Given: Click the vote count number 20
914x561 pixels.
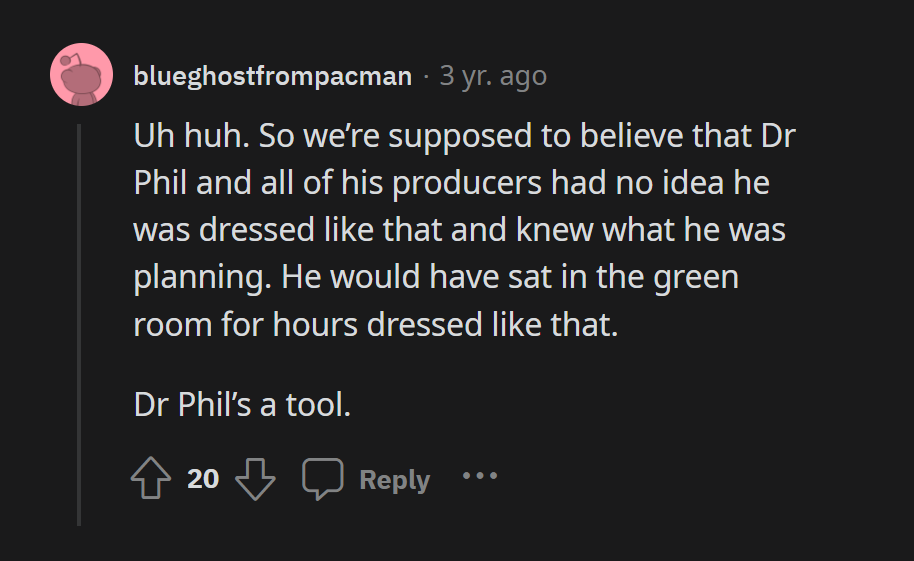Looking at the screenshot, I should (x=203, y=479).
